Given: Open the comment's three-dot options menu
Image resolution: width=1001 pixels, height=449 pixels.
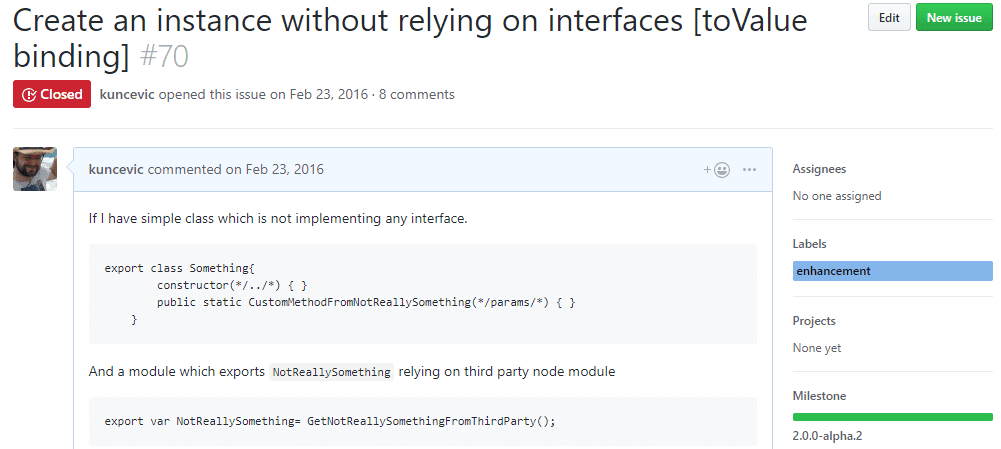Looking at the screenshot, I should 749,169.
